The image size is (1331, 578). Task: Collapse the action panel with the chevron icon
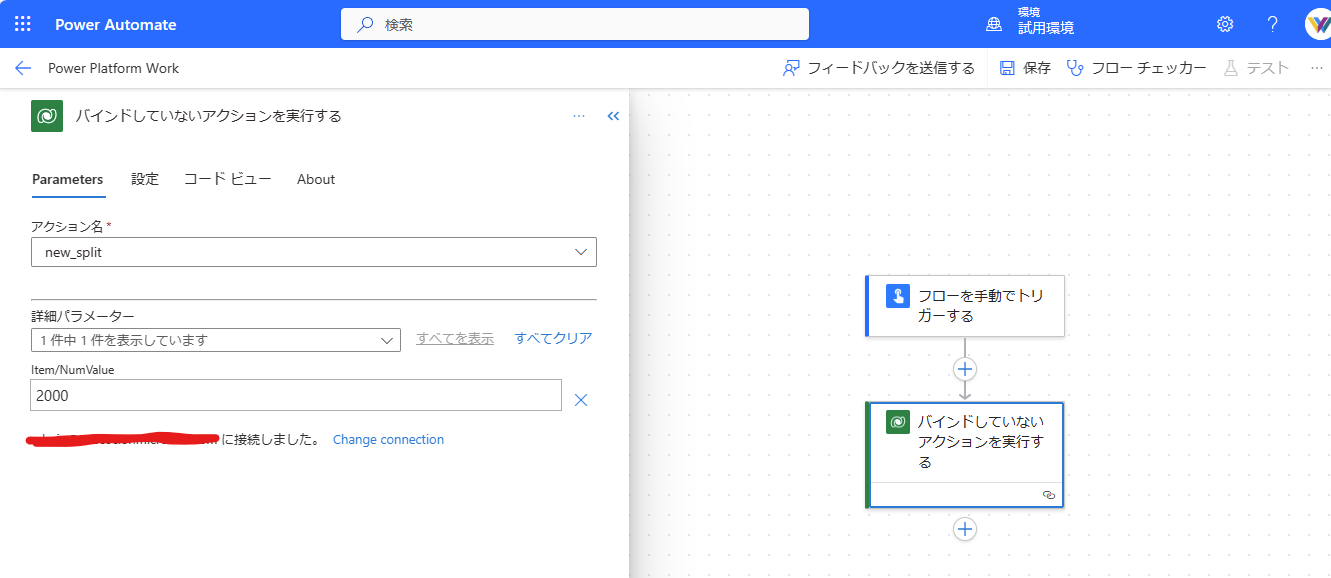tap(613, 115)
